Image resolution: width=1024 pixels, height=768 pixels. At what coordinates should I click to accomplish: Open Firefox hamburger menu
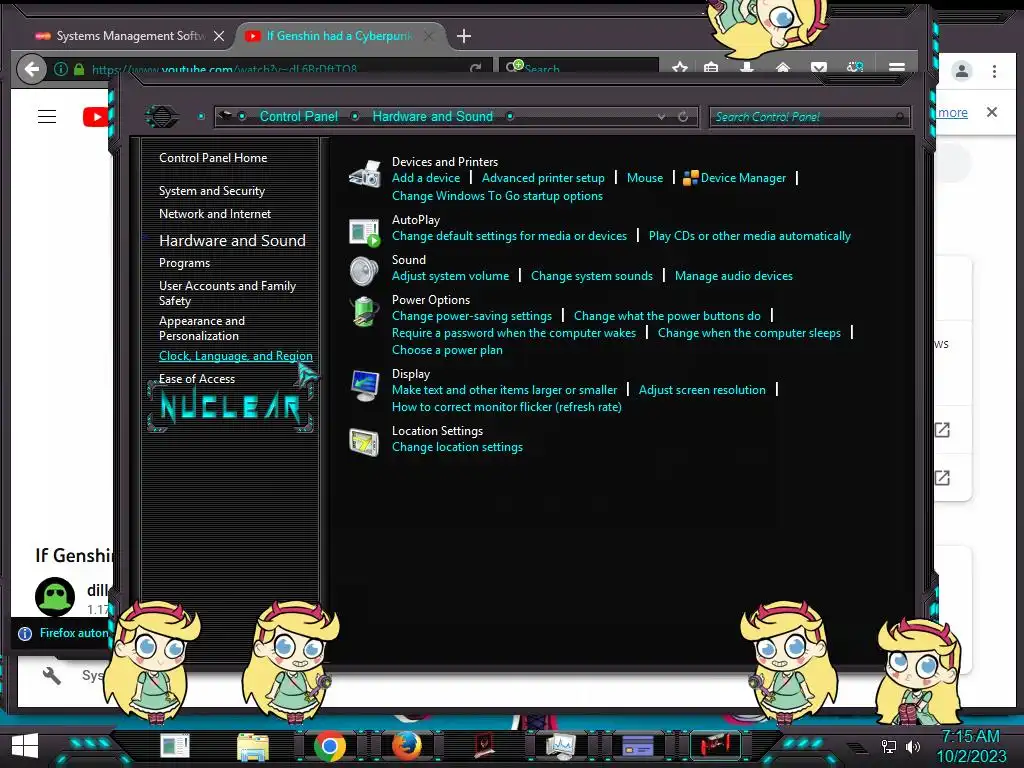pyautogui.click(x=897, y=67)
